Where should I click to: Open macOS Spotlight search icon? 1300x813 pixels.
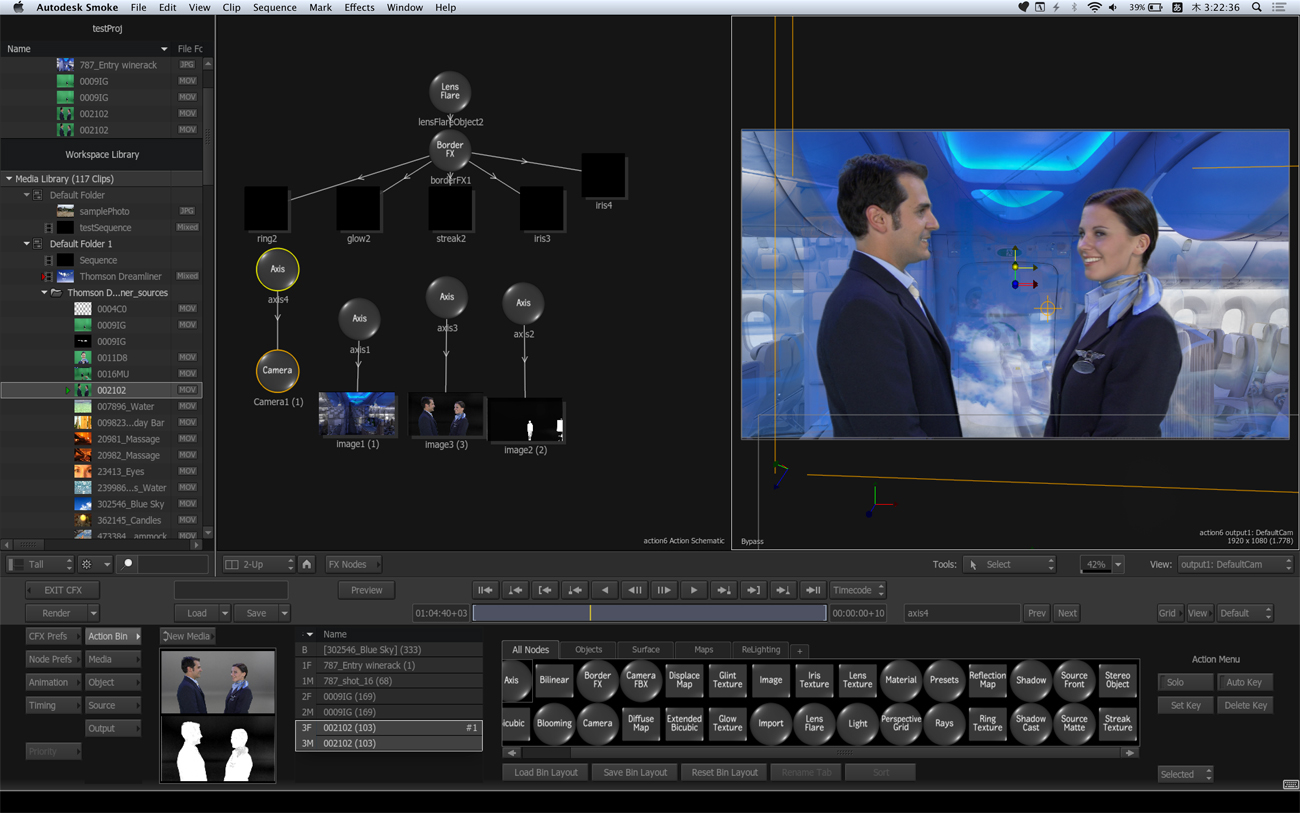1257,7
